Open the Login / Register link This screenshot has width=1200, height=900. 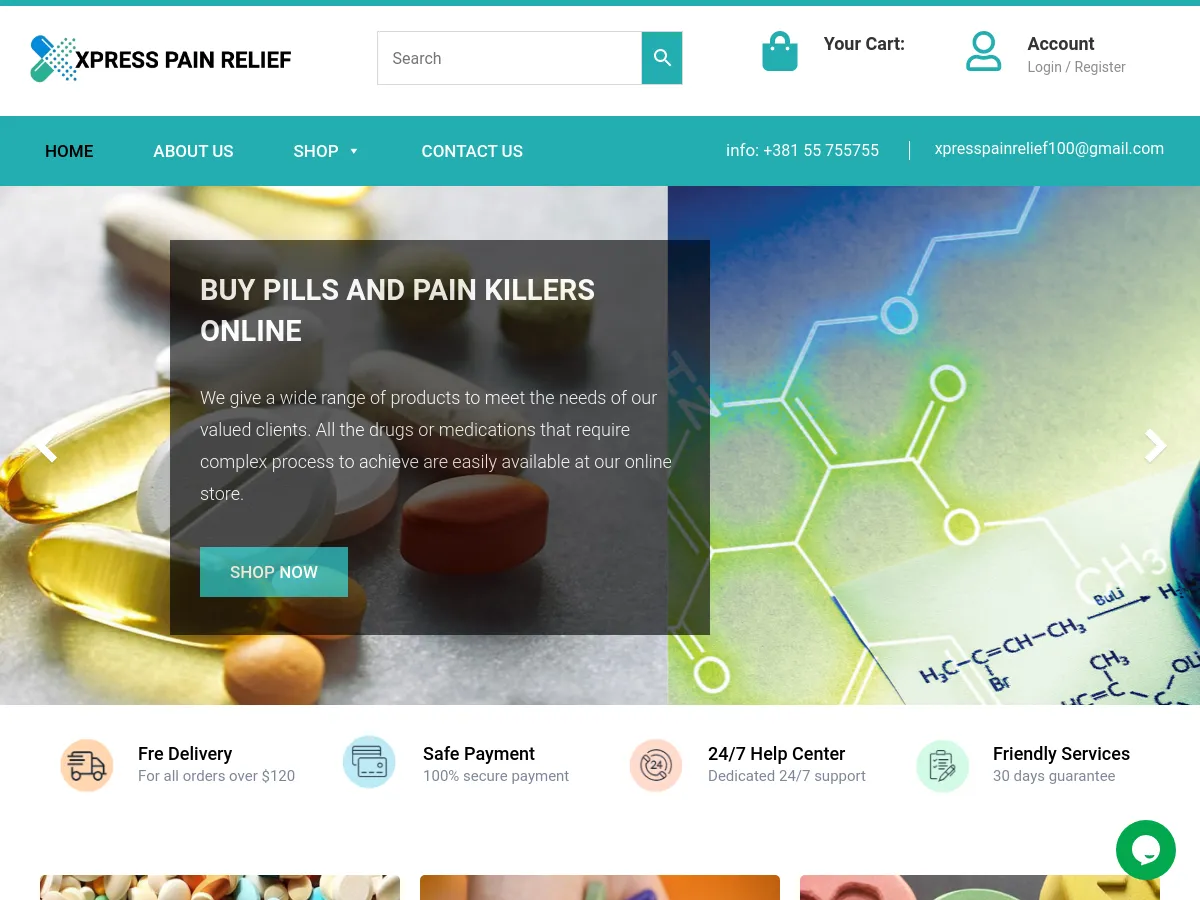1076,67
